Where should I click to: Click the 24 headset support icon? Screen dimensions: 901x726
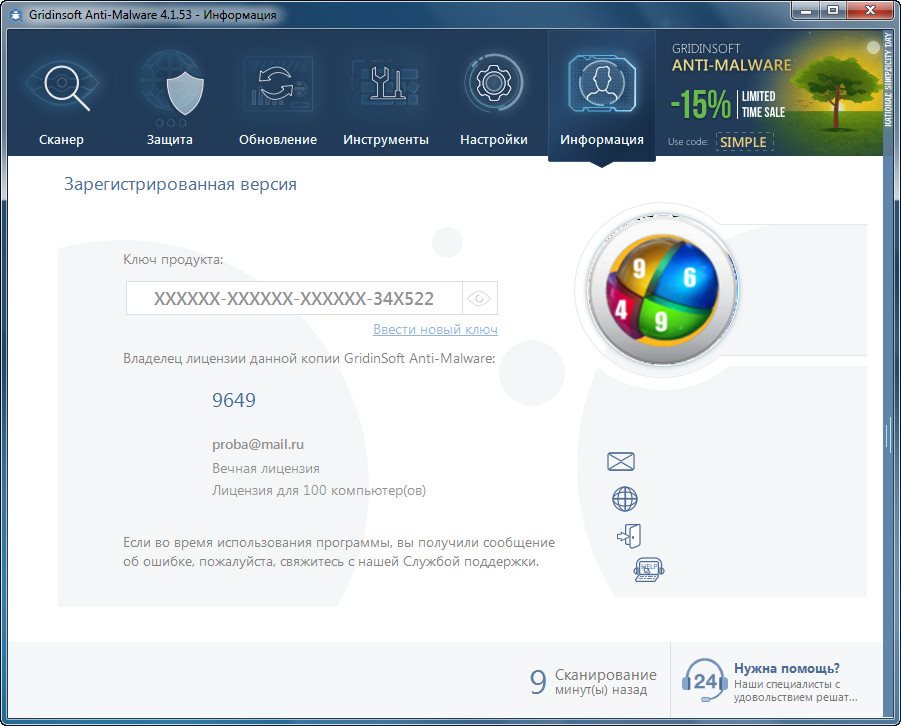click(x=704, y=681)
